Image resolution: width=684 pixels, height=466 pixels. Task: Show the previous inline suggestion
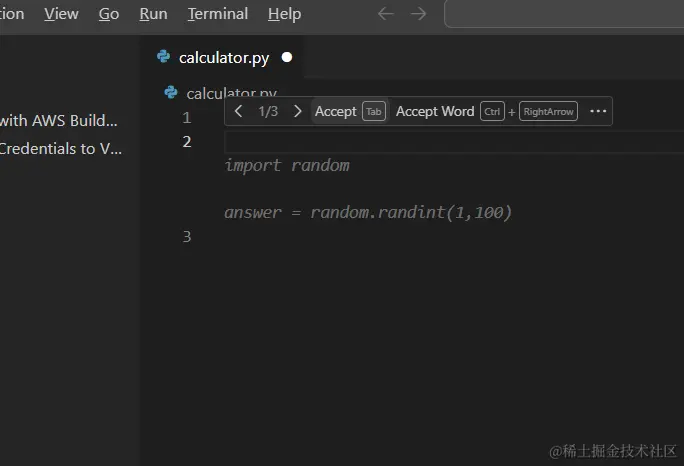tap(238, 111)
